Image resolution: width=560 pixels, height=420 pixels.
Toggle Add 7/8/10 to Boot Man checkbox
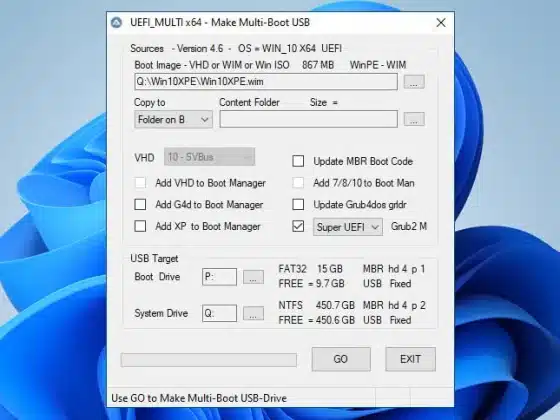click(298, 183)
